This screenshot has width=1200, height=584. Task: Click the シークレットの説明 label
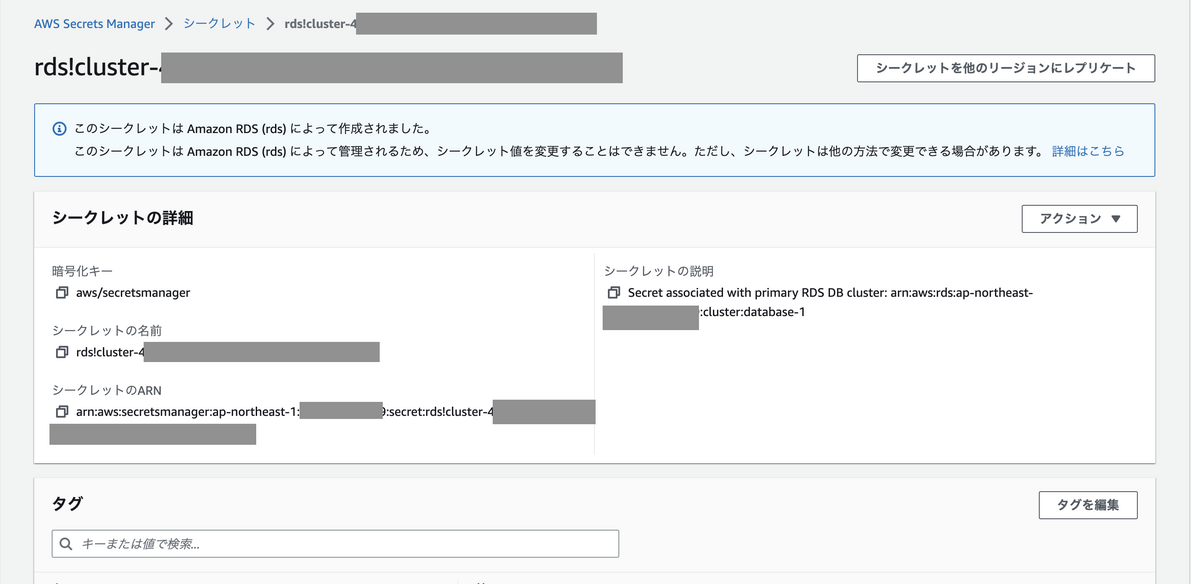click(x=659, y=271)
